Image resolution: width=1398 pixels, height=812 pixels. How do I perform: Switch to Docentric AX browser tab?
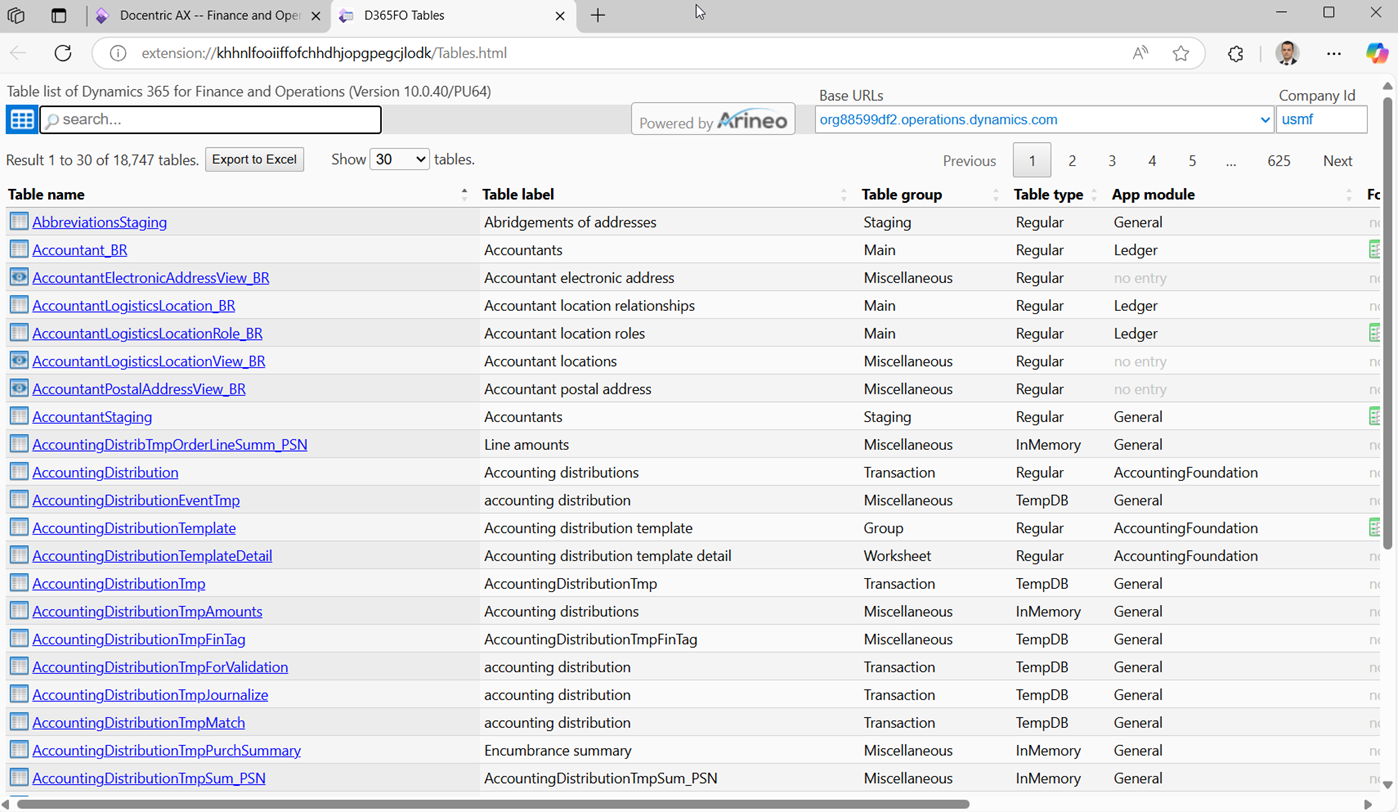[210, 15]
